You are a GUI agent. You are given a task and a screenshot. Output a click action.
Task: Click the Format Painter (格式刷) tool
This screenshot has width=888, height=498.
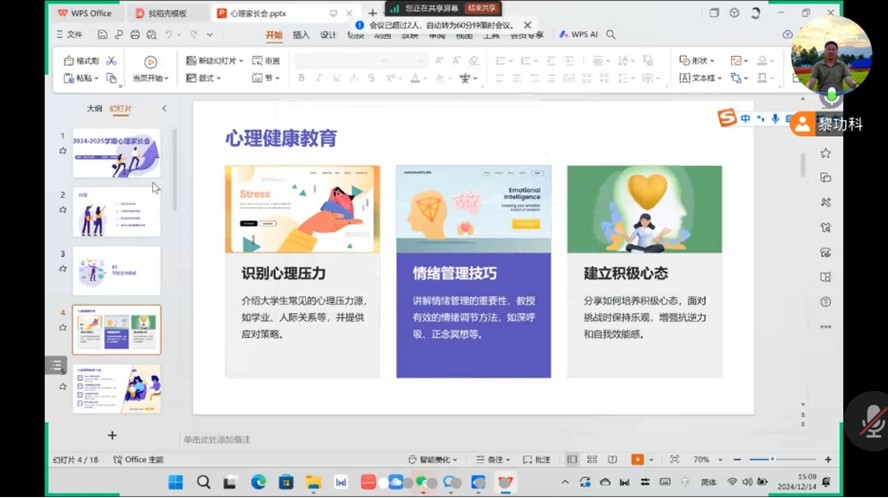(80, 61)
